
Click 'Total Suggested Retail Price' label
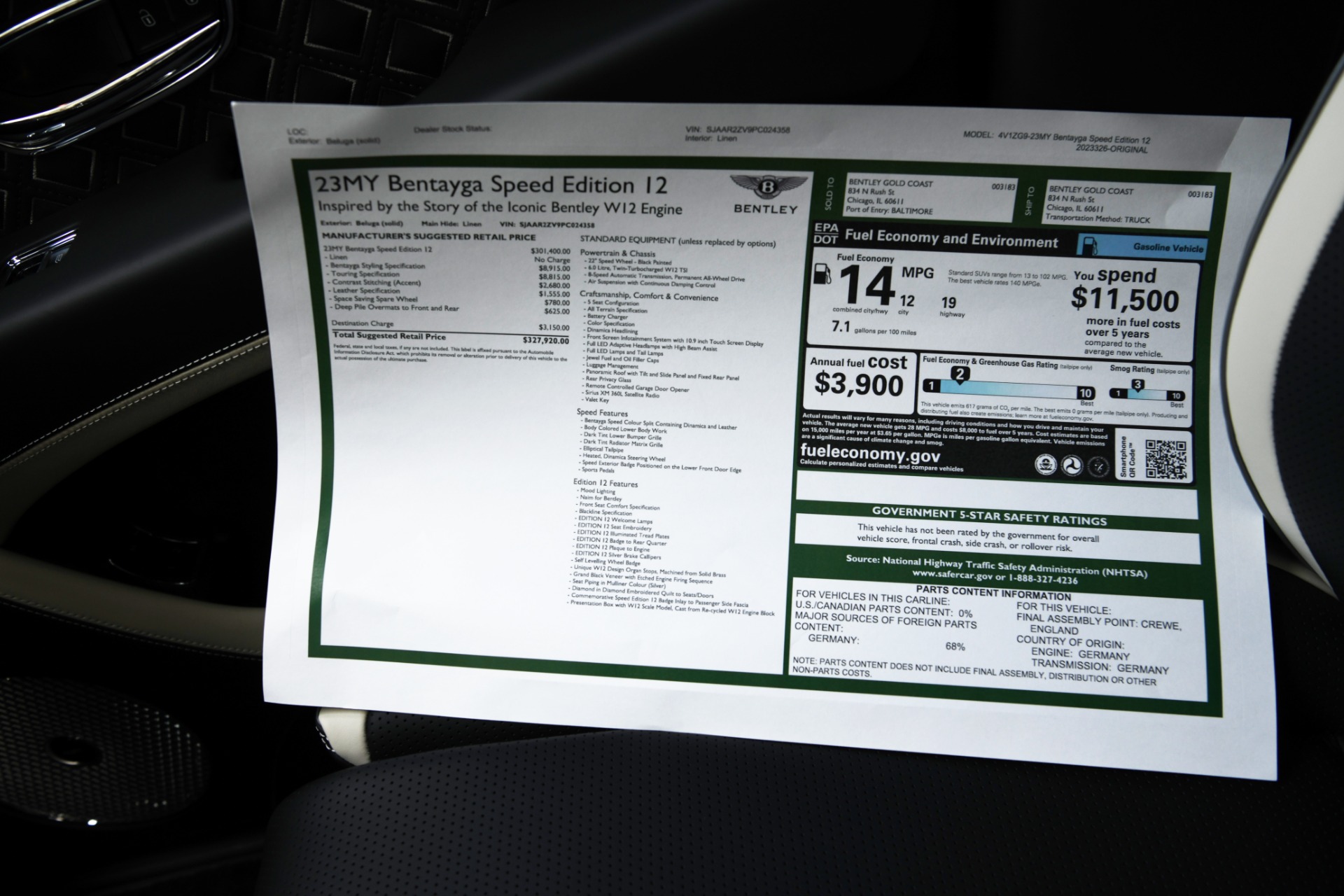coord(388,336)
